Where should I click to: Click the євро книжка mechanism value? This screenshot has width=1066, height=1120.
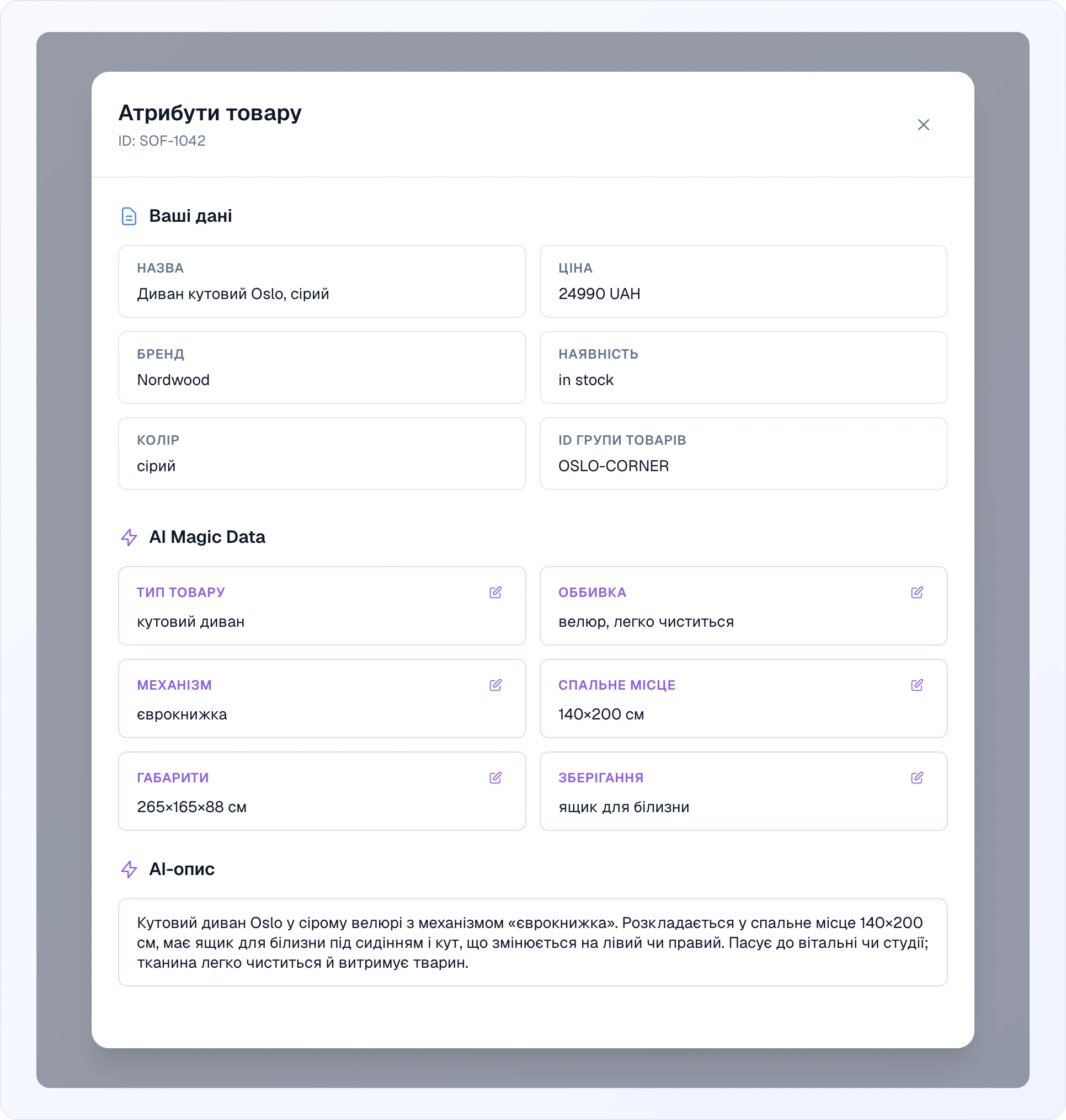click(x=182, y=714)
